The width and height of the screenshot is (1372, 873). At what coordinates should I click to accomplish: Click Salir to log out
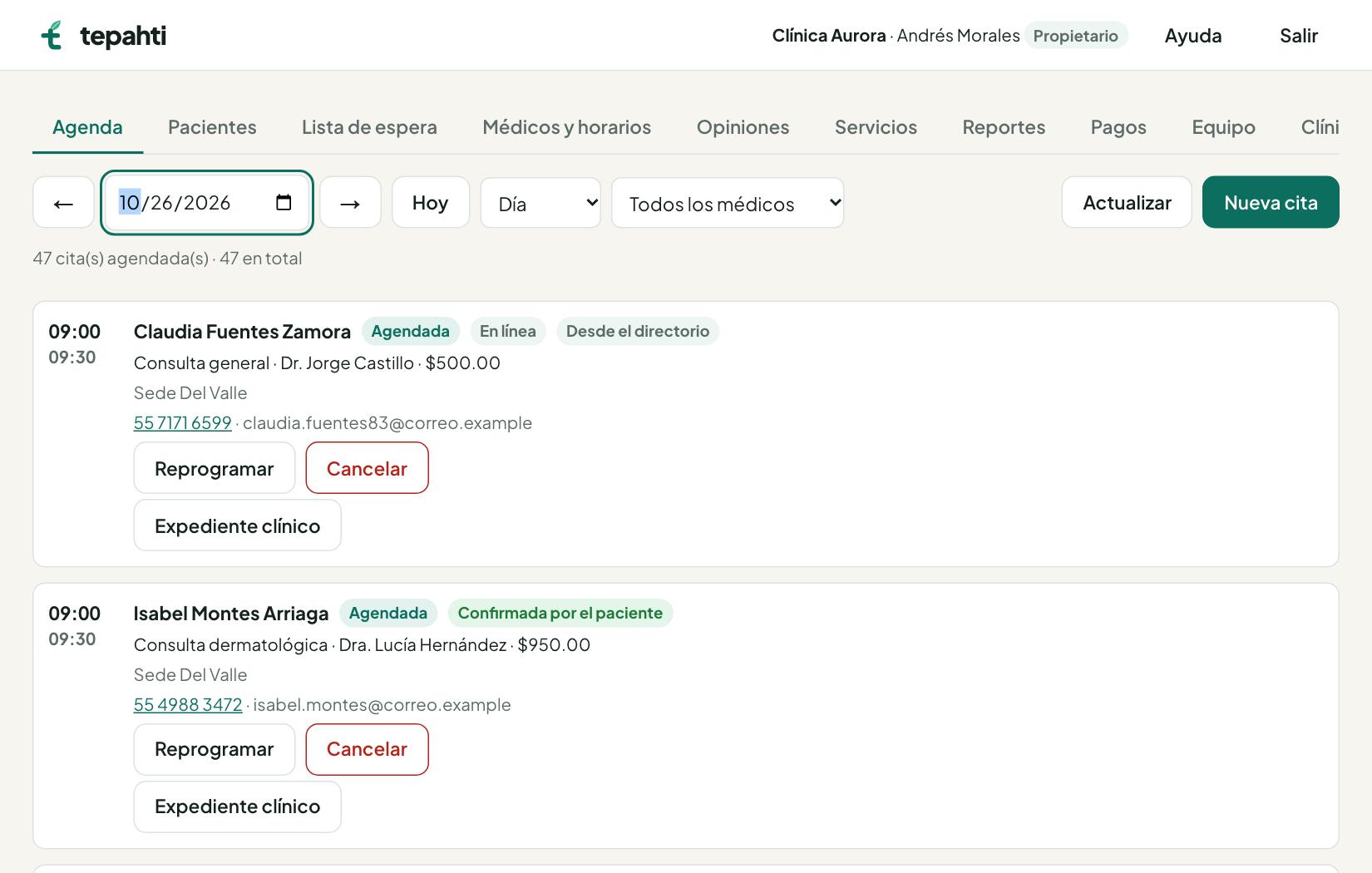1299,36
